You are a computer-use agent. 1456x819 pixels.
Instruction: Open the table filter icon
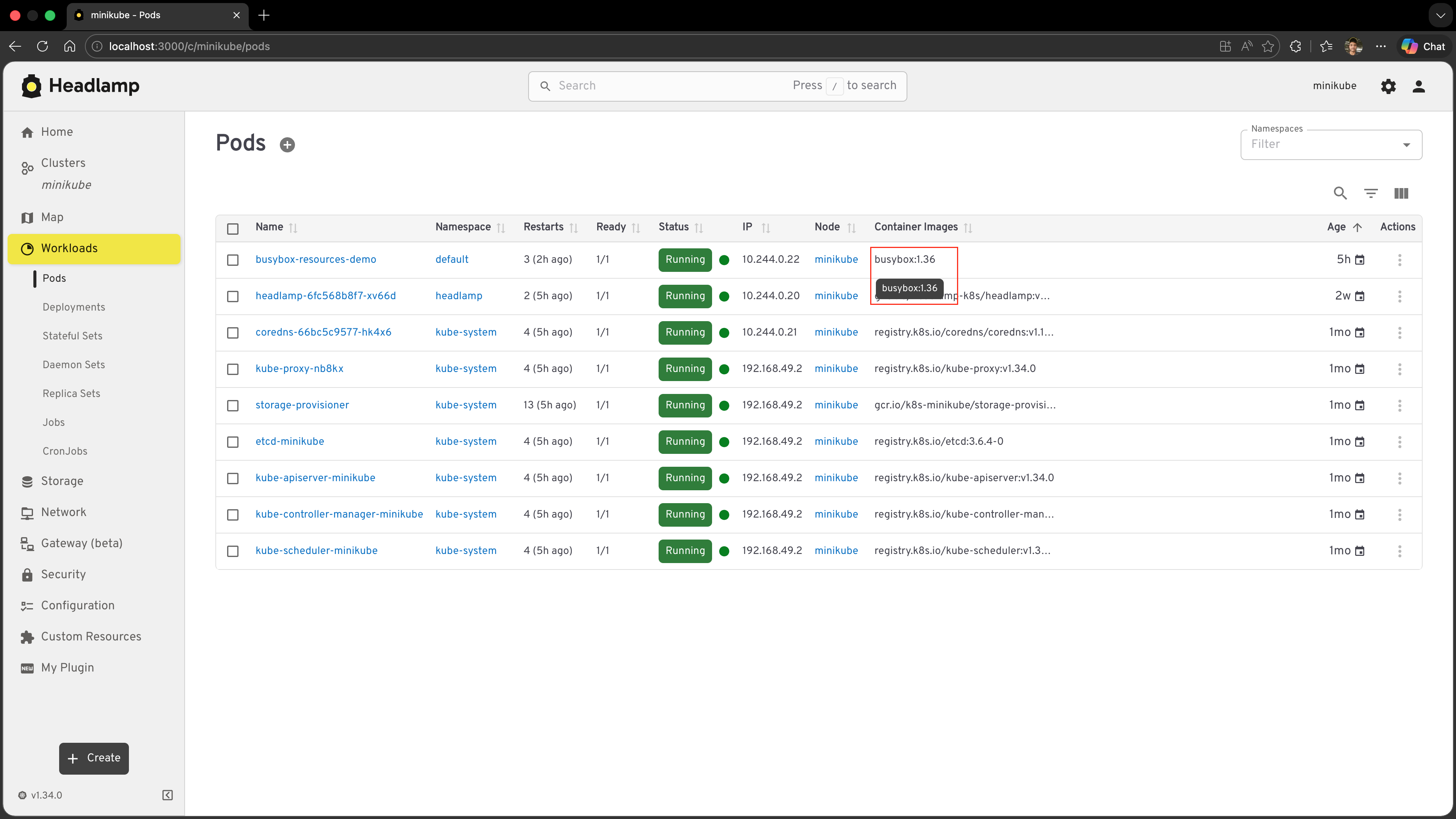(x=1370, y=193)
